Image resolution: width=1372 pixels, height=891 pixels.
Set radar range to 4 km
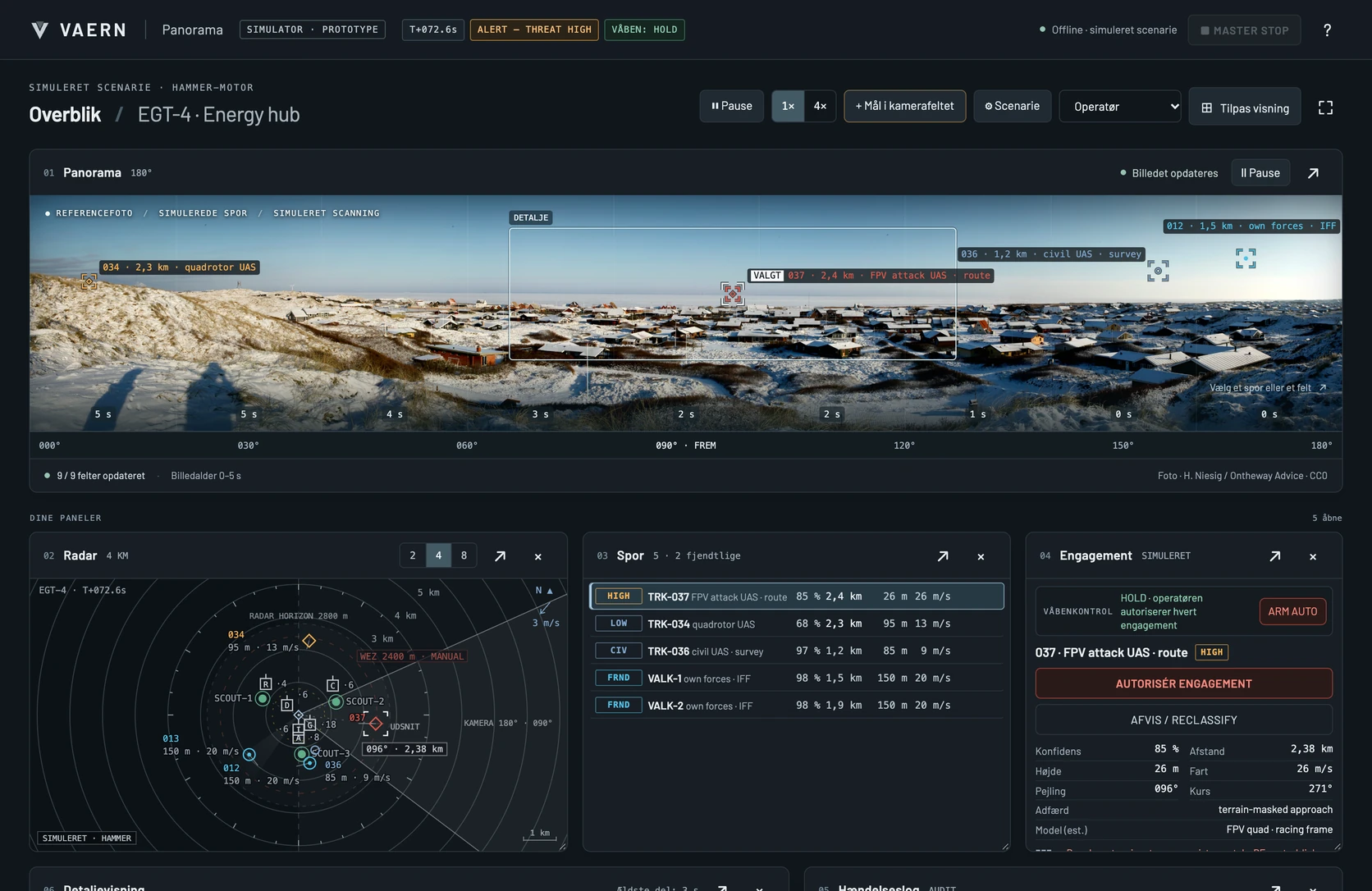click(x=438, y=555)
